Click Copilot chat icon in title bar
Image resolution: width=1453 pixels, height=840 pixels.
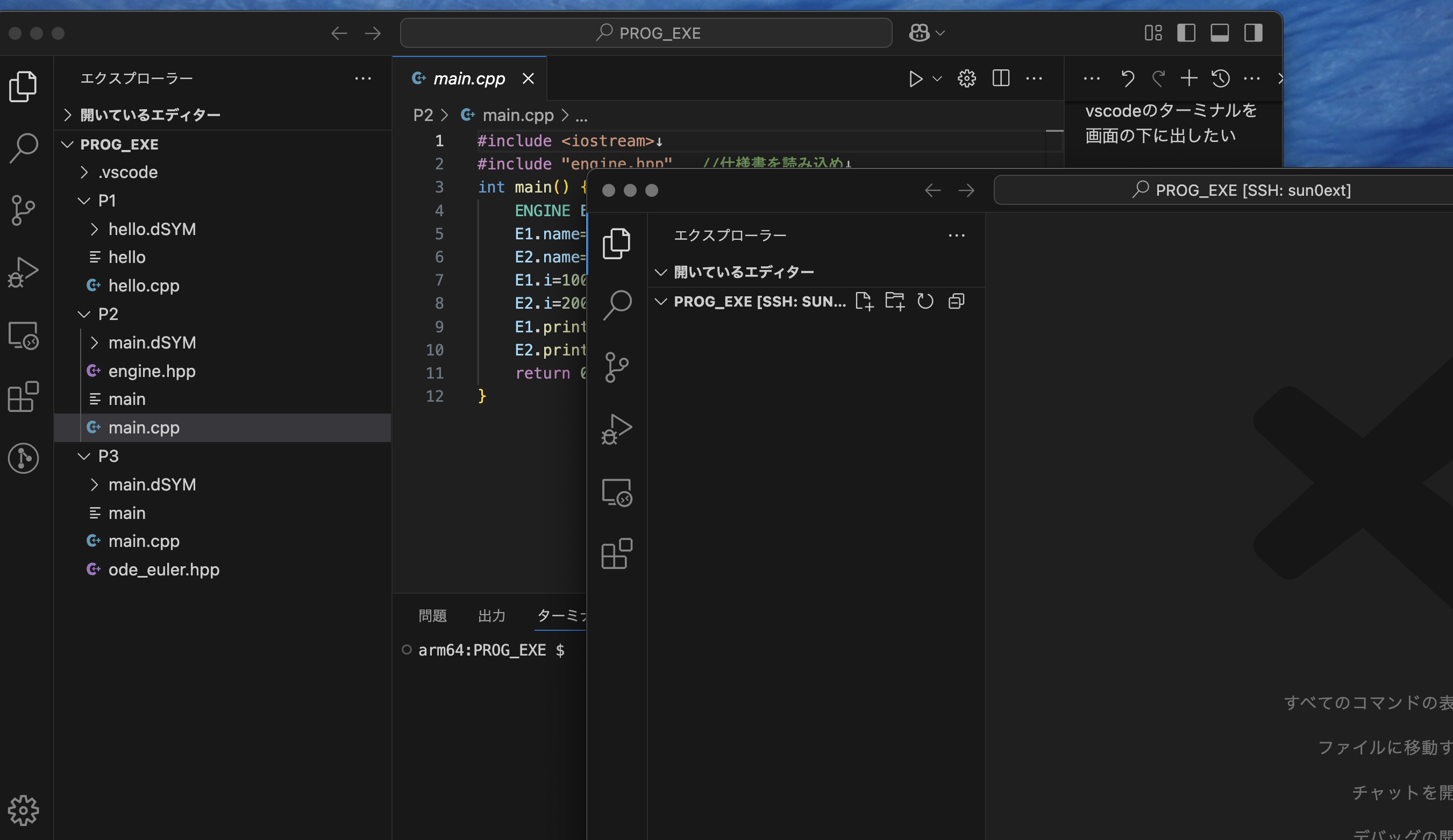tap(919, 33)
